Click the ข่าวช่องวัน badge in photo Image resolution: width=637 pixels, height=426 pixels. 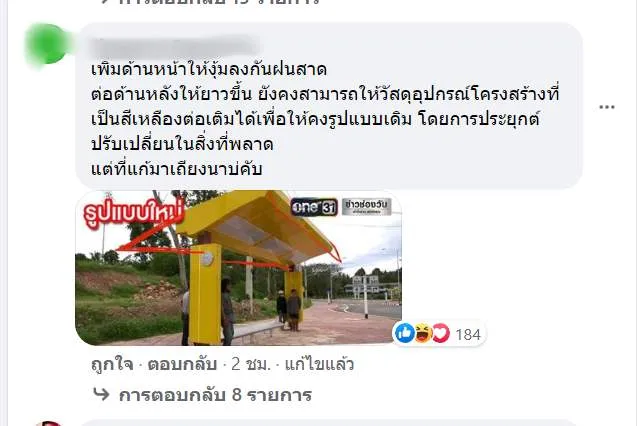[x=366, y=206]
